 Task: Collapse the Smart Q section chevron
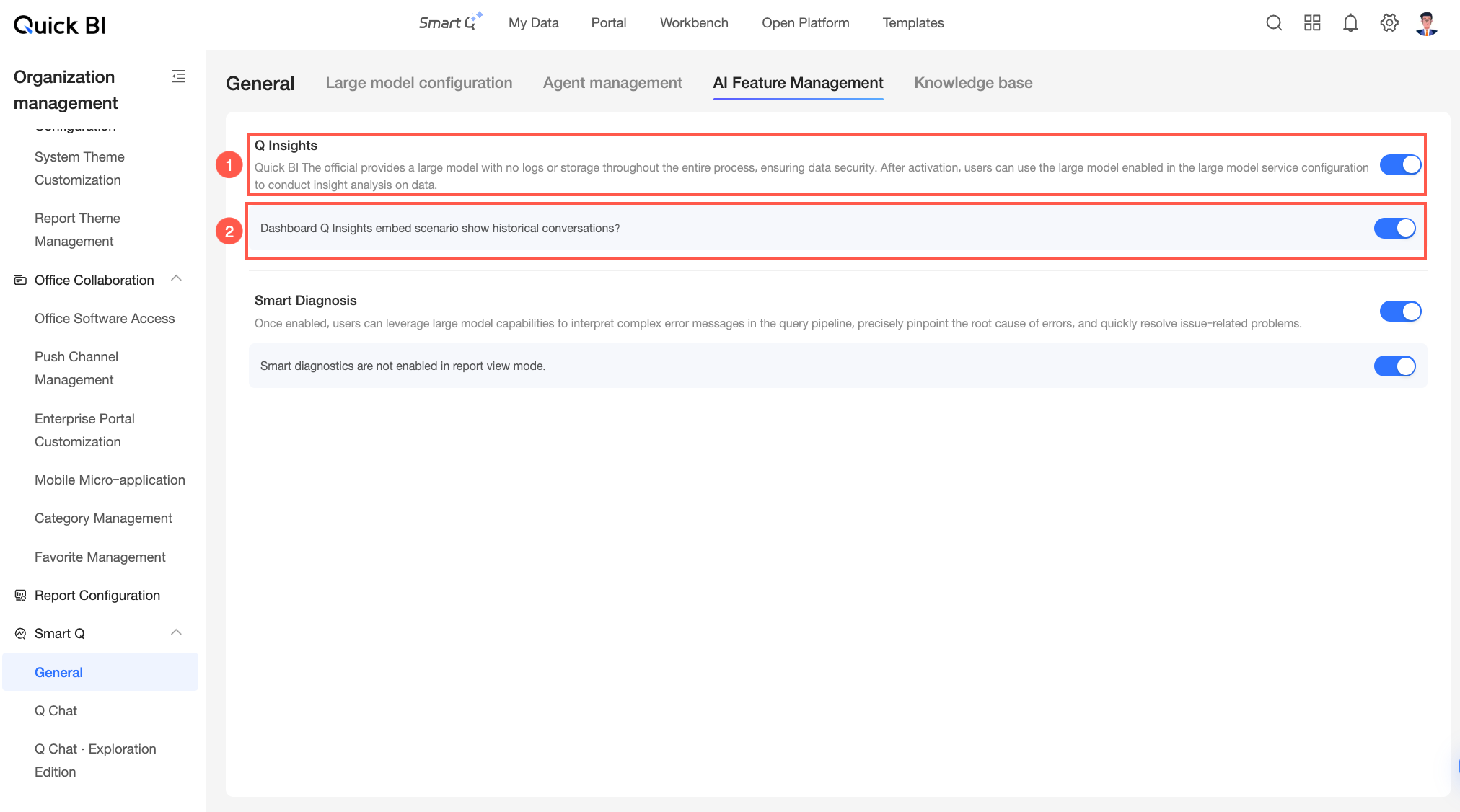(x=176, y=632)
